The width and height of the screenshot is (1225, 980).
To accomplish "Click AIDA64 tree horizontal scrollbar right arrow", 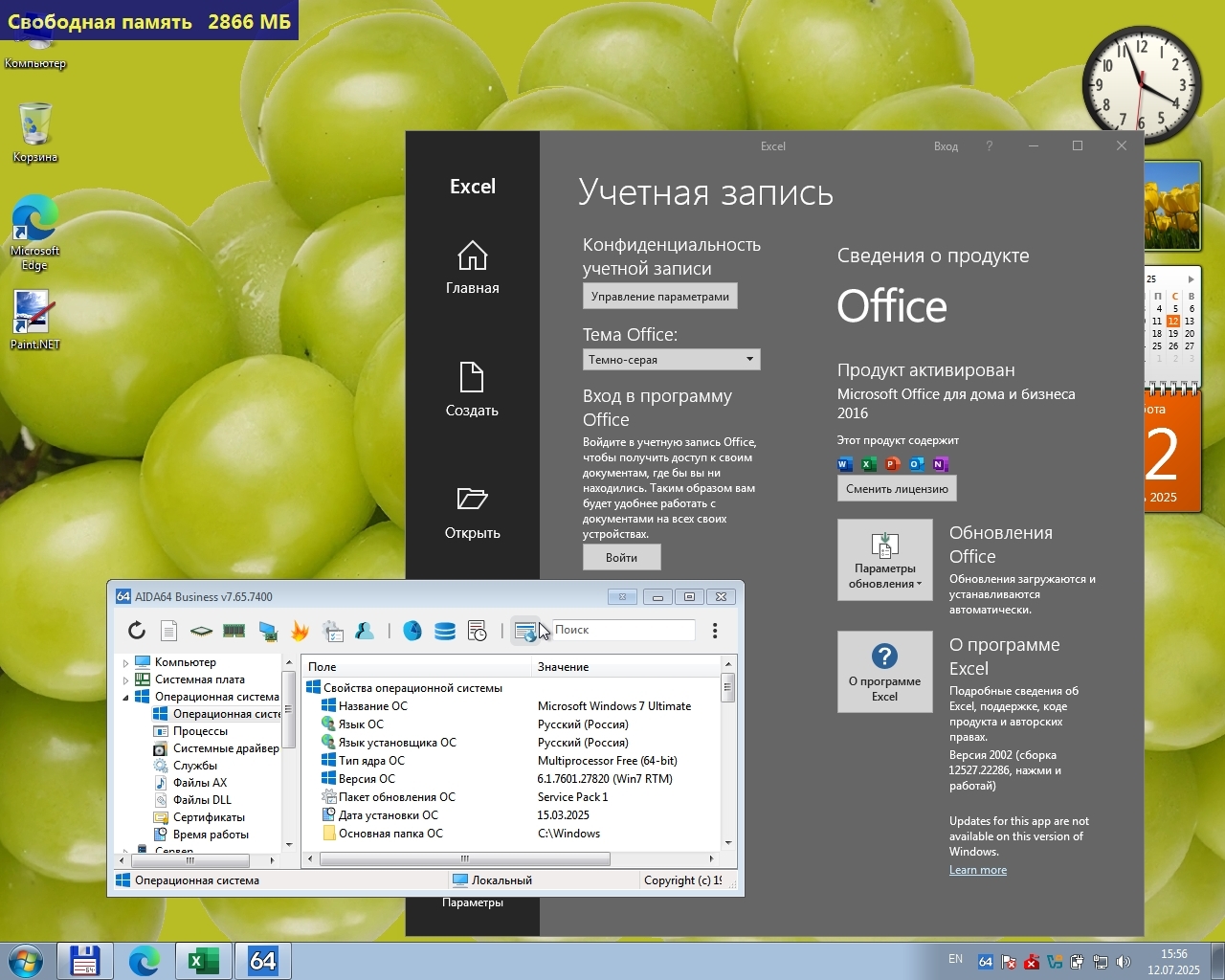I will tap(272, 860).
